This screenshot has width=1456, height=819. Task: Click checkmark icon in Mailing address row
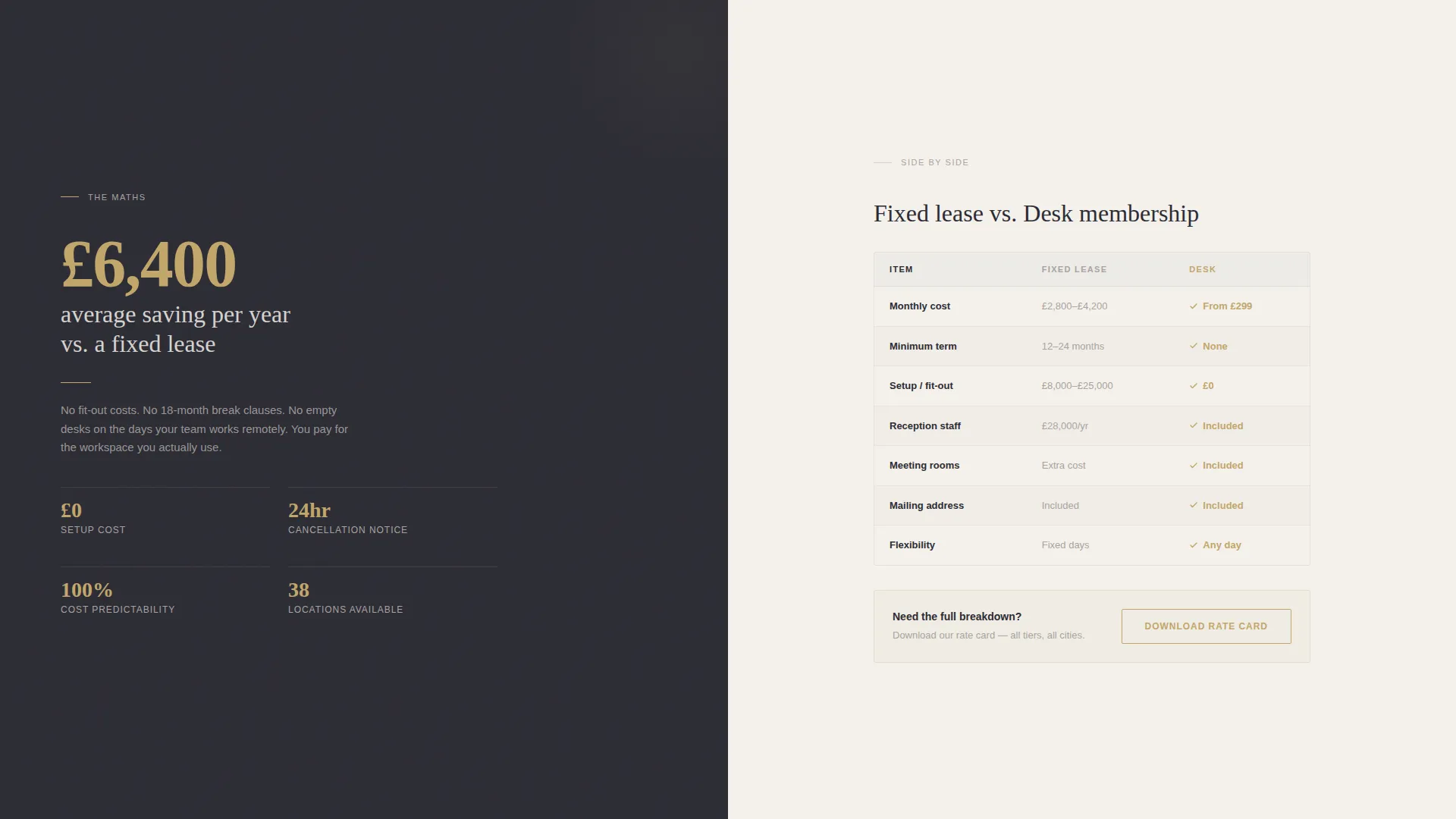(1194, 506)
